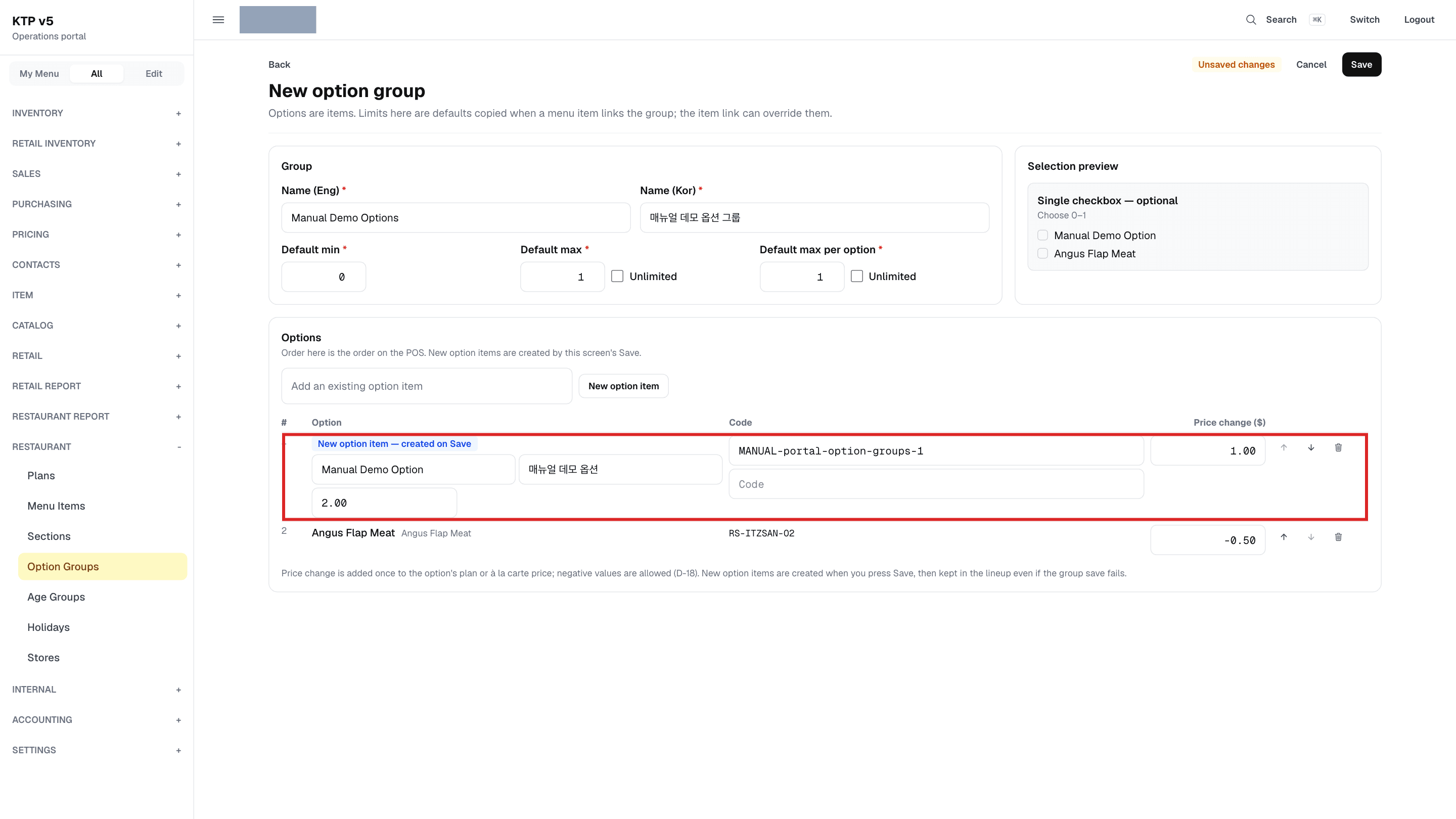Collapse the RESTAURANT section

[97, 446]
